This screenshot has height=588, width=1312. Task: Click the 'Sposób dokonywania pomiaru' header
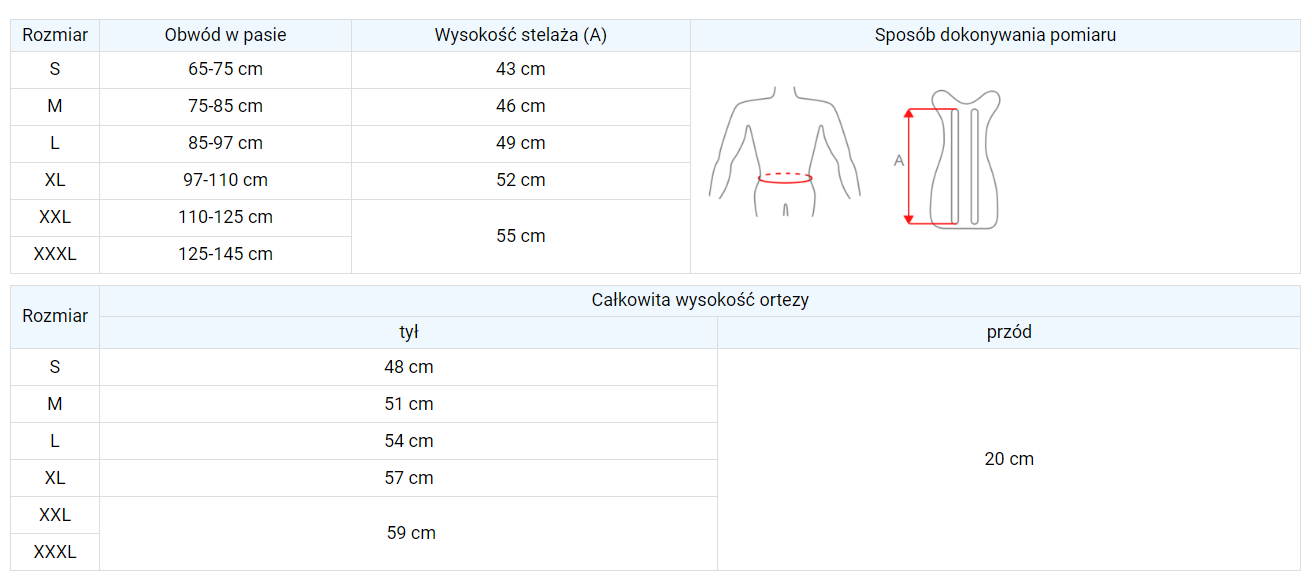pyautogui.click(x=995, y=35)
